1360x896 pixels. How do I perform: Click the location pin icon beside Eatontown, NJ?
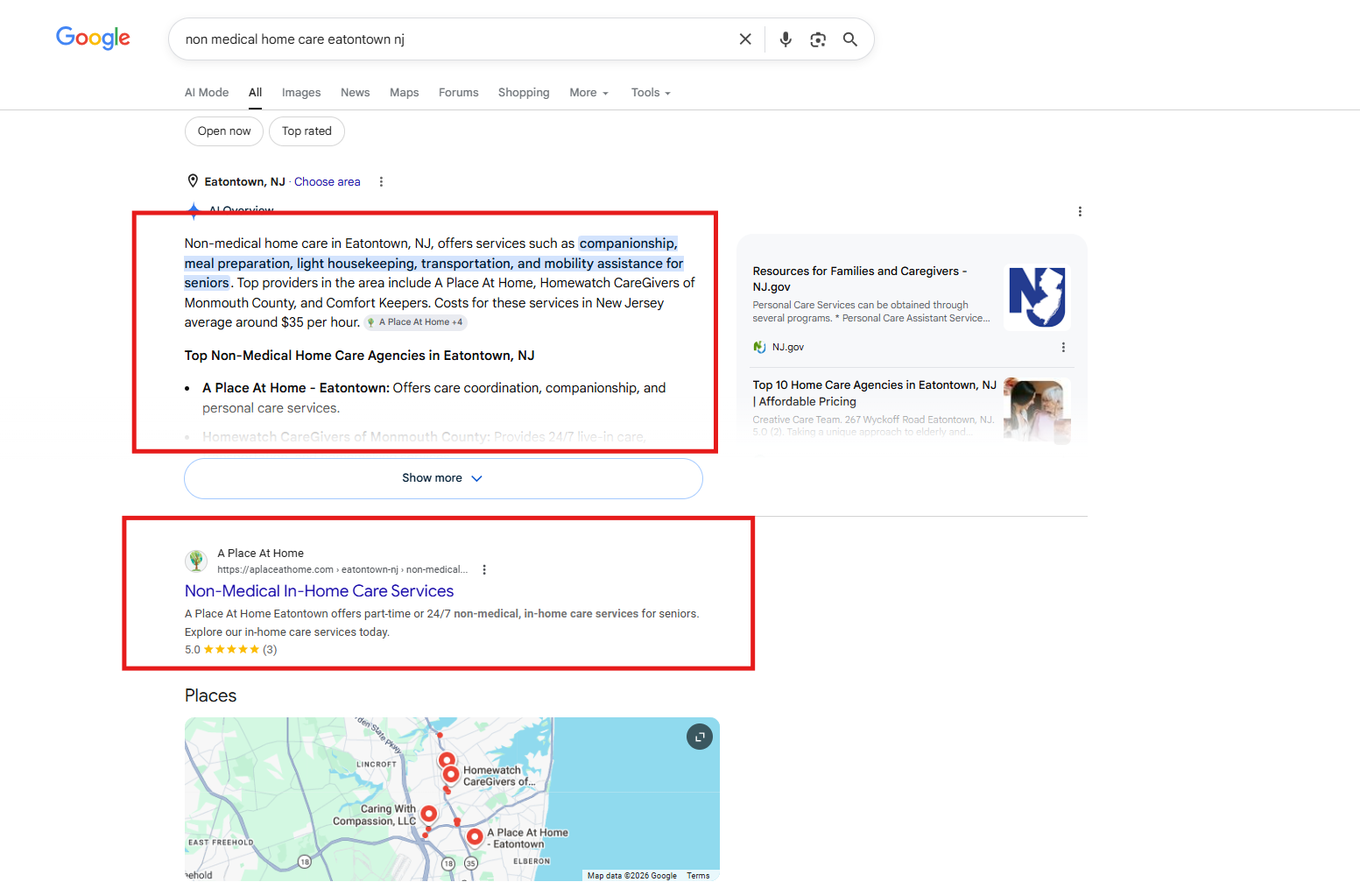(193, 181)
